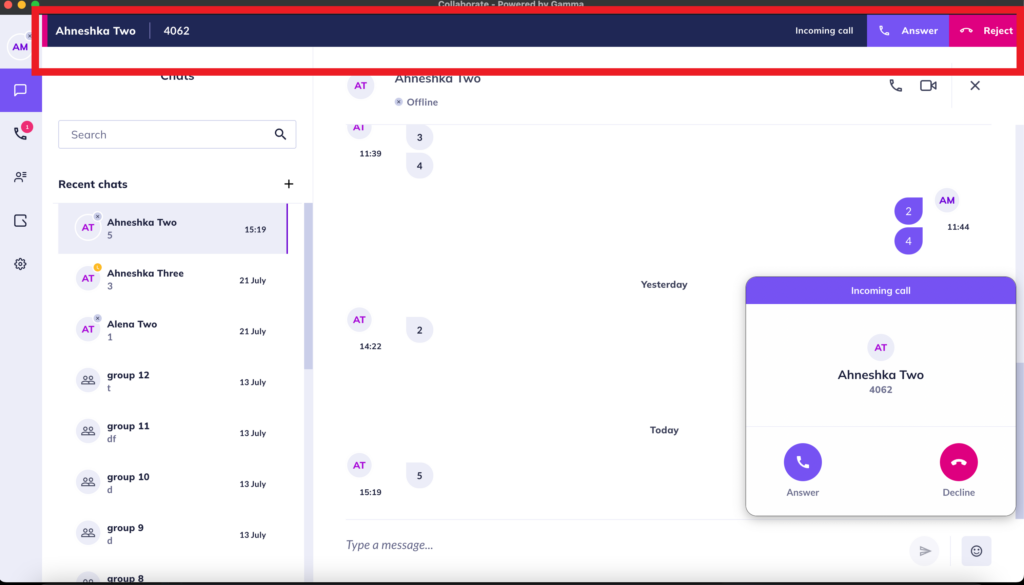
Task: Click the '2' message bubble sent at 14:22
Action: tap(419, 330)
